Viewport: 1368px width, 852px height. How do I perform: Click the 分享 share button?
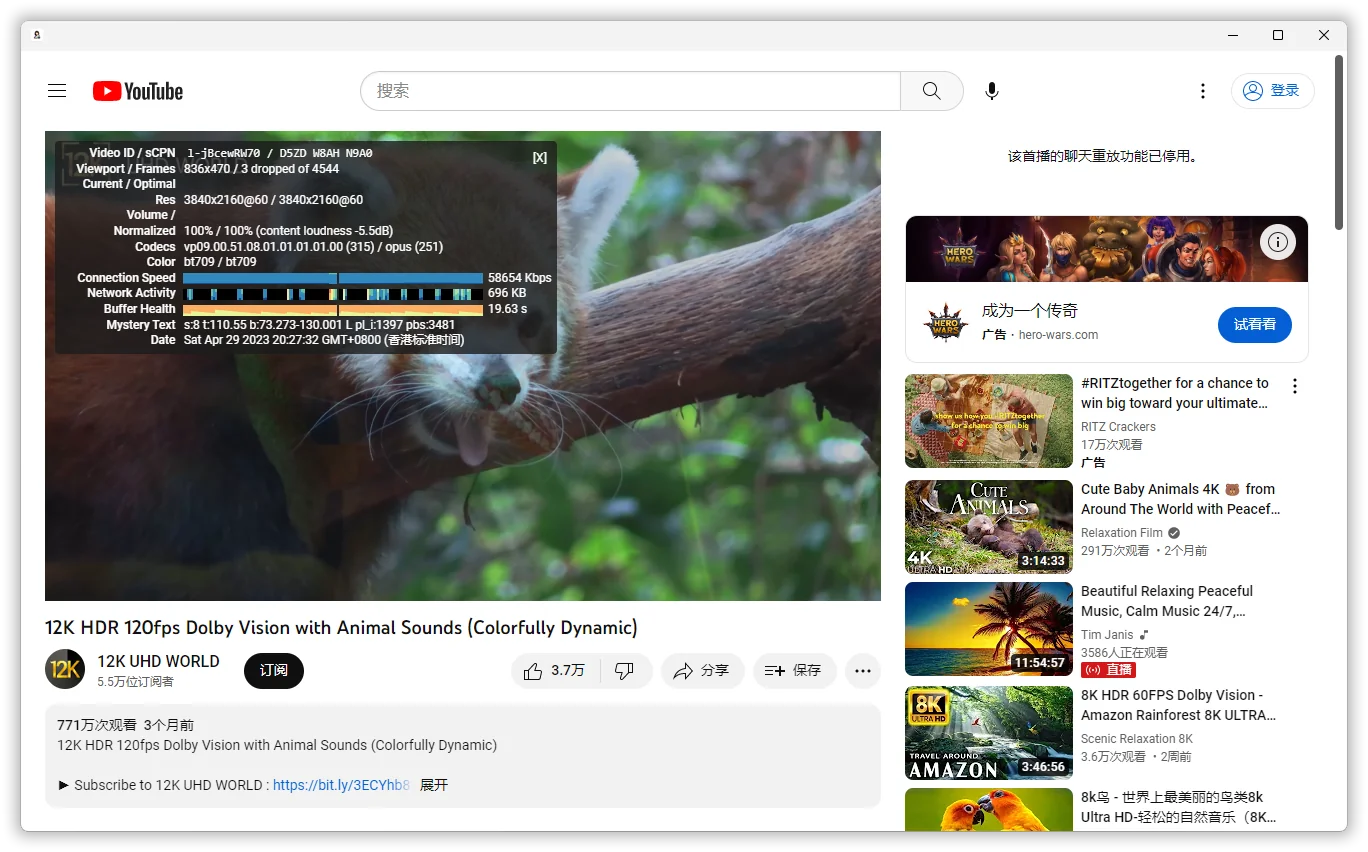pyautogui.click(x=702, y=671)
